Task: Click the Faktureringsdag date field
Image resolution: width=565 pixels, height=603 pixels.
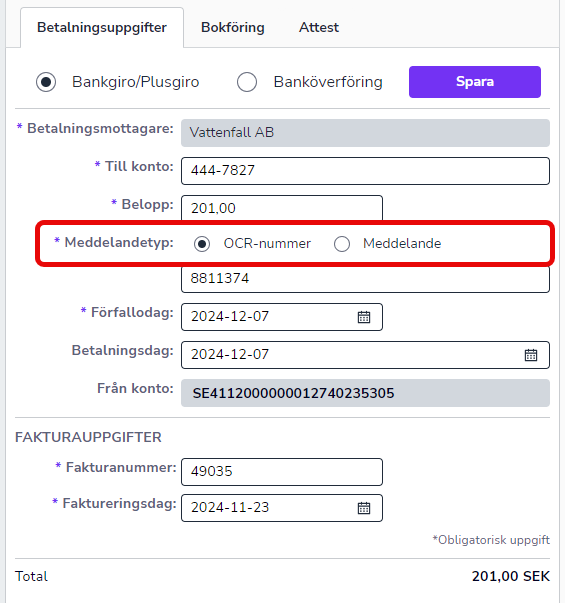Action: click(x=282, y=508)
